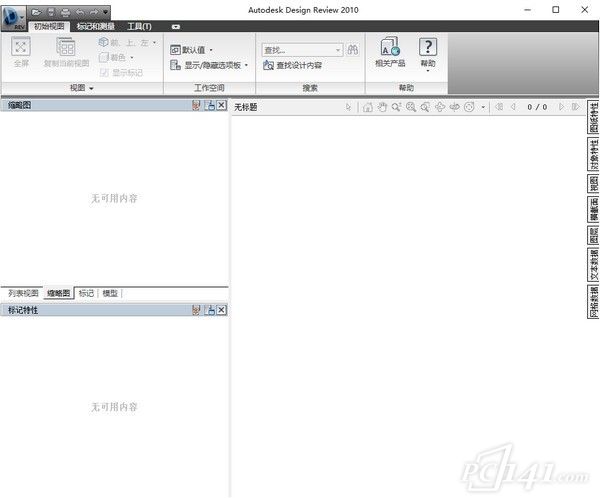Switch to the 模型 bottom tab
This screenshot has height=498, width=600.
pyautogui.click(x=110, y=293)
